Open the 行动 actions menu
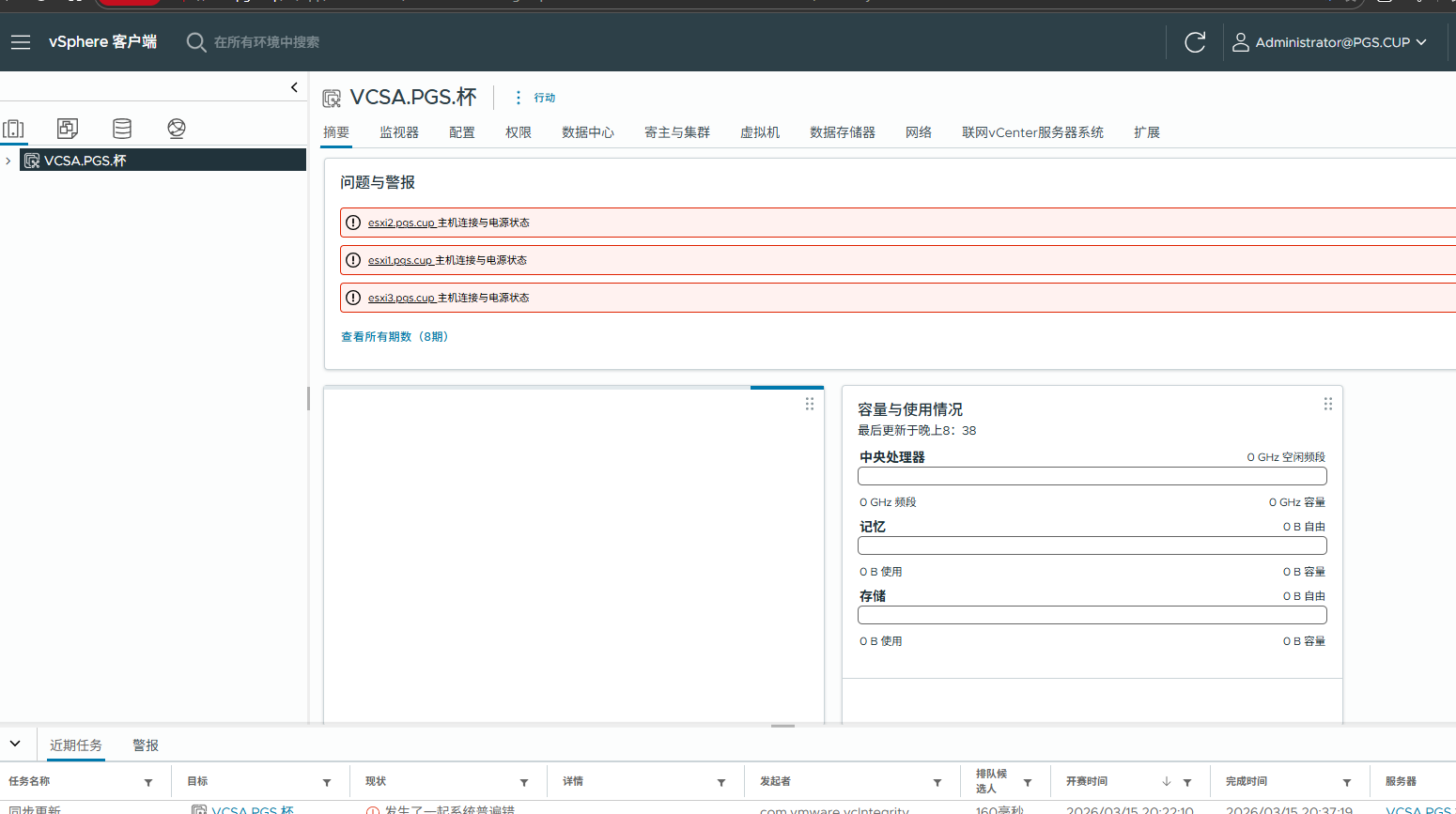This screenshot has height=814, width=1456. click(x=545, y=98)
